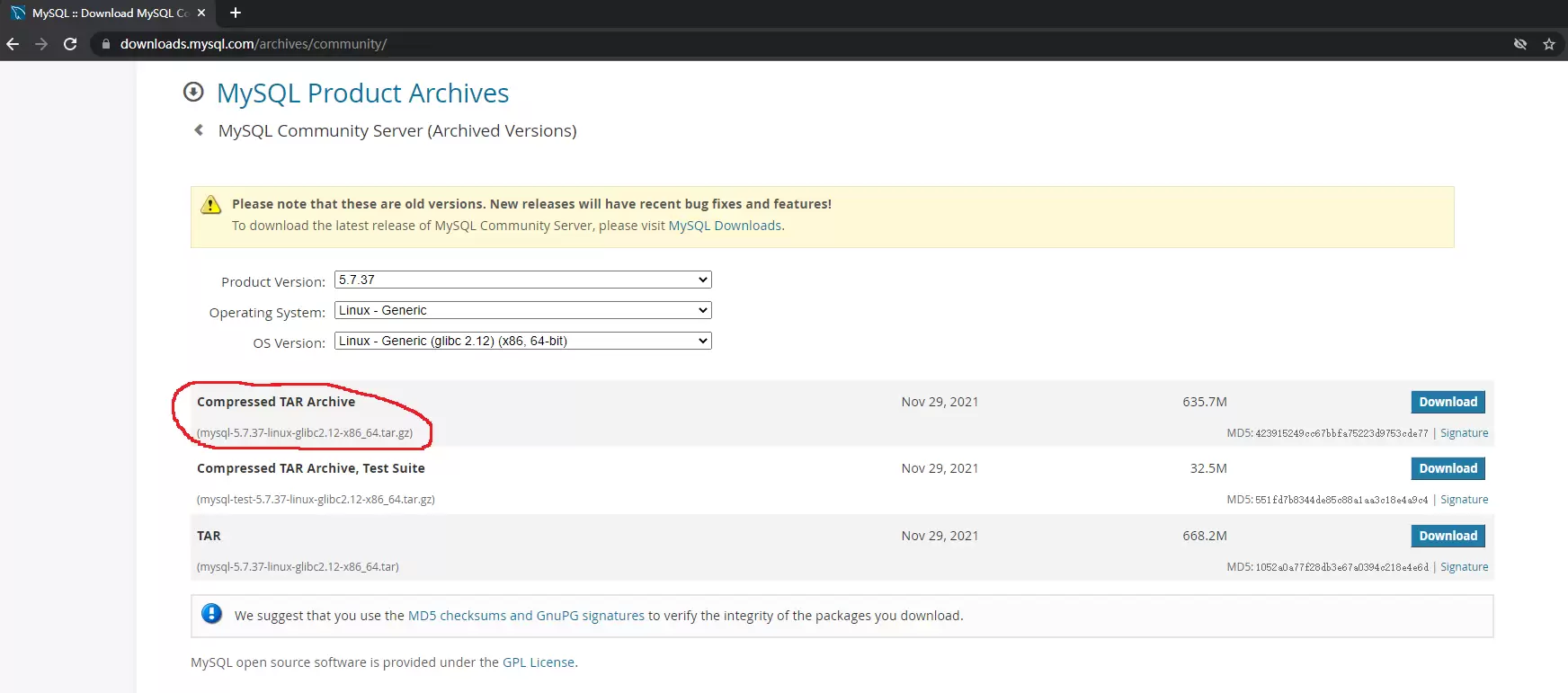Open the MySQL Downloads link
The width and height of the screenshot is (1568, 693).
click(725, 226)
